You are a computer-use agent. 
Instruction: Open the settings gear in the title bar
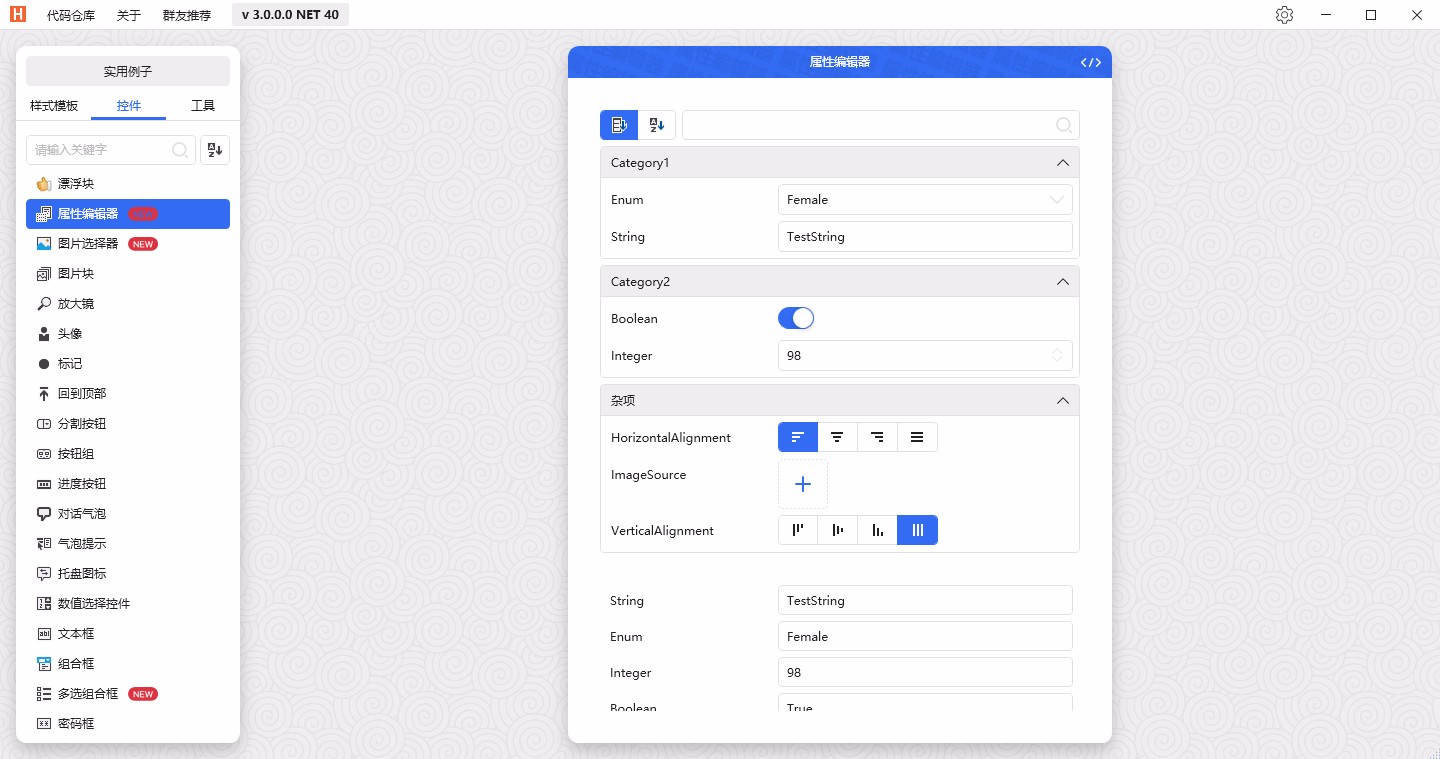(x=1284, y=14)
